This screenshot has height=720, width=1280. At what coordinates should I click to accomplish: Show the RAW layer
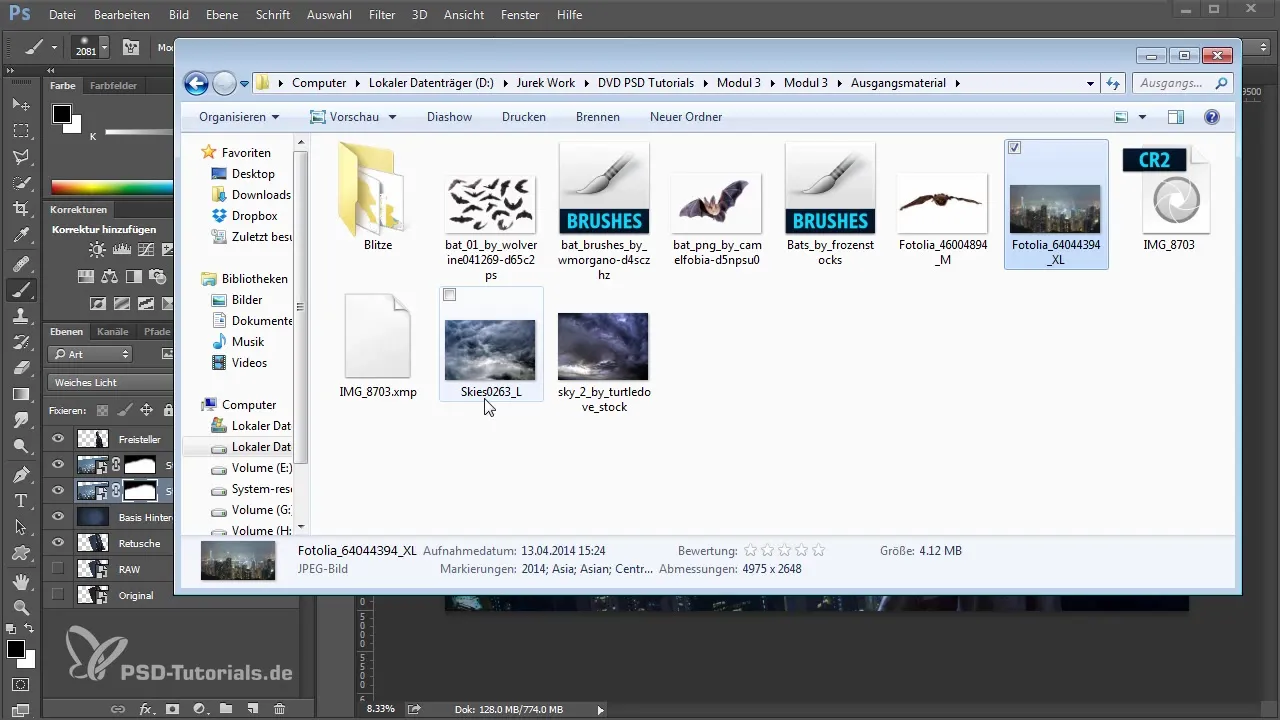click(58, 569)
